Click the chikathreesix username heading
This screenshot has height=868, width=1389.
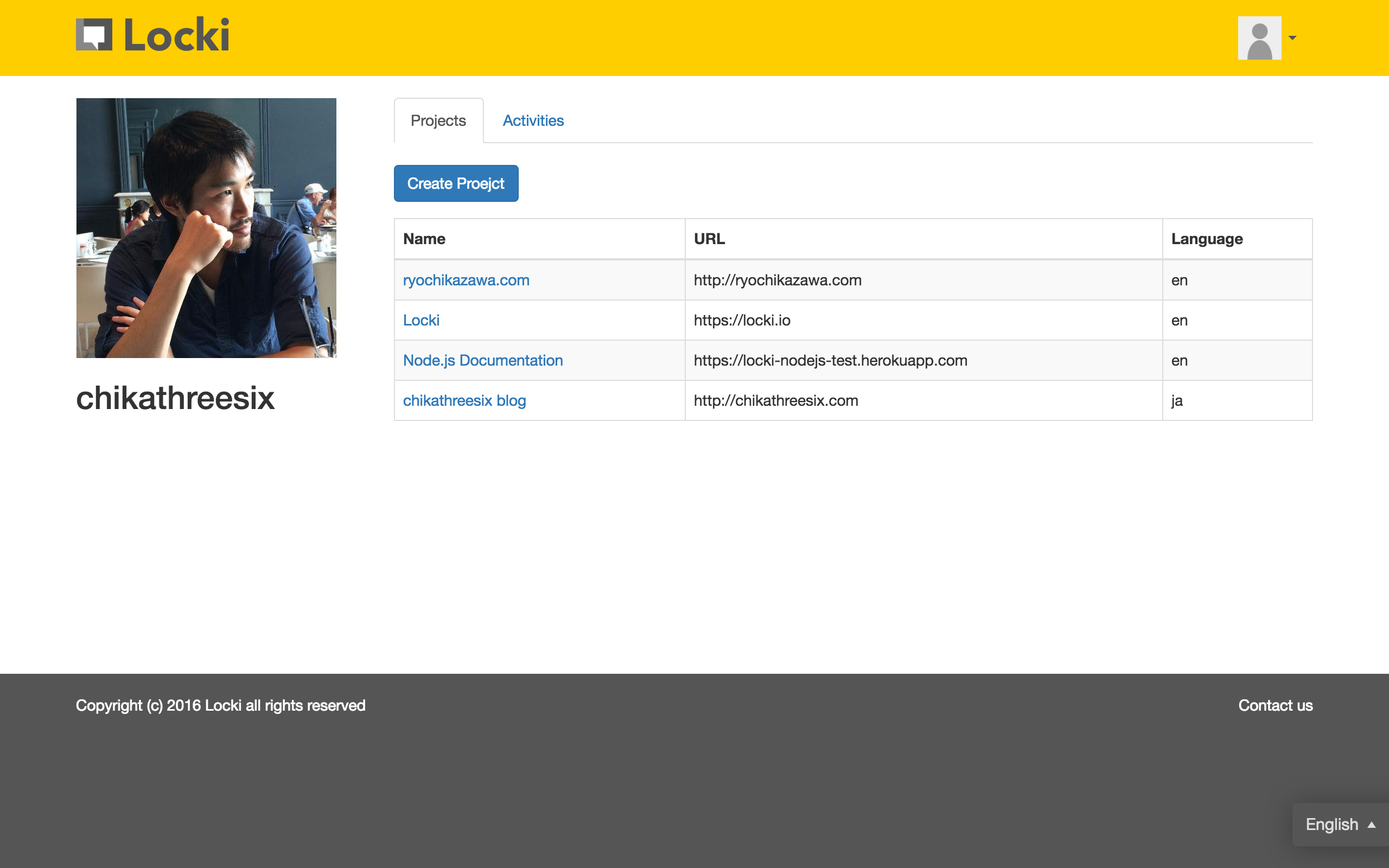pos(175,398)
